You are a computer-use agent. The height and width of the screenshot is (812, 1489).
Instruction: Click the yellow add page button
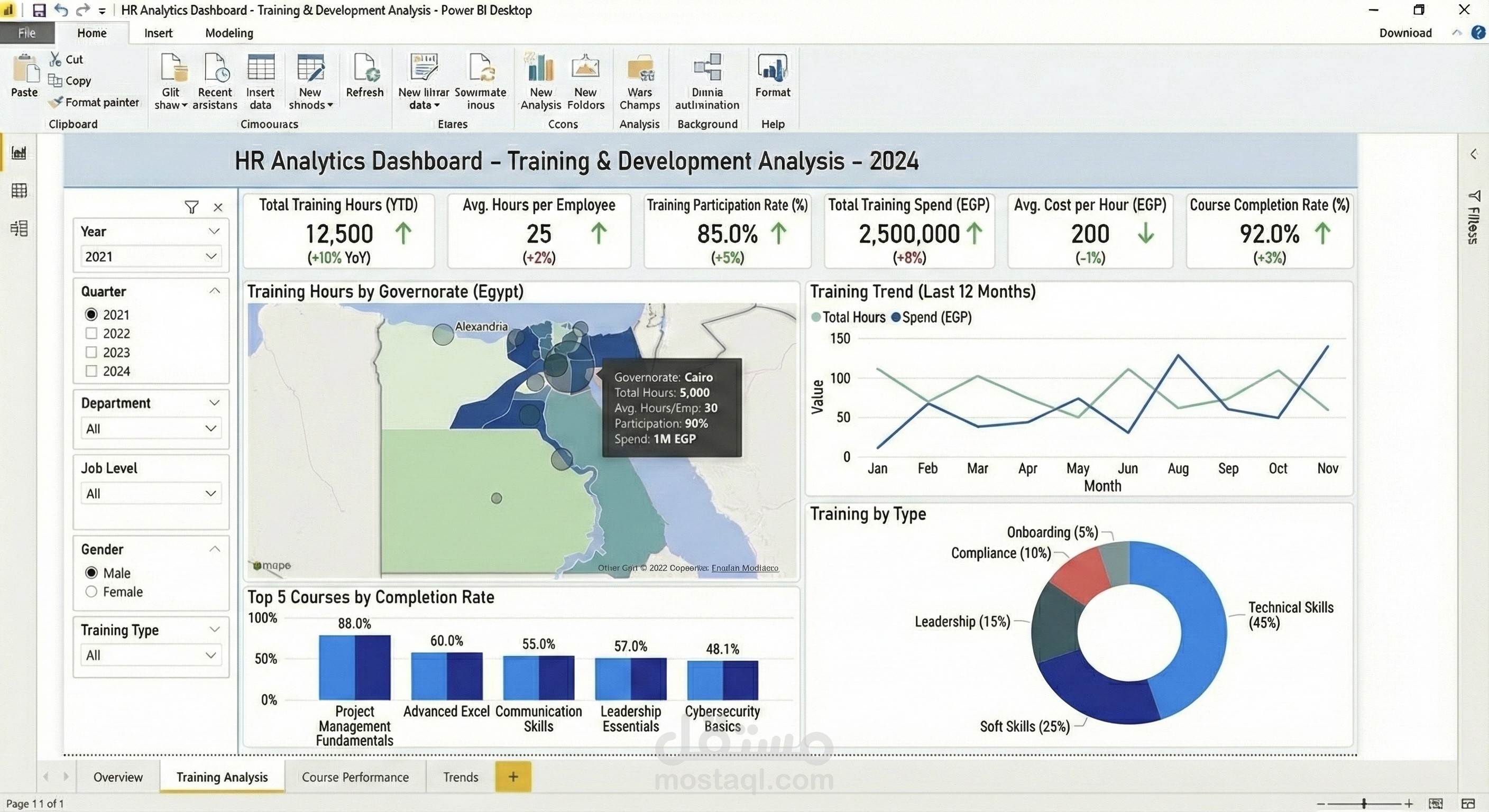[513, 776]
